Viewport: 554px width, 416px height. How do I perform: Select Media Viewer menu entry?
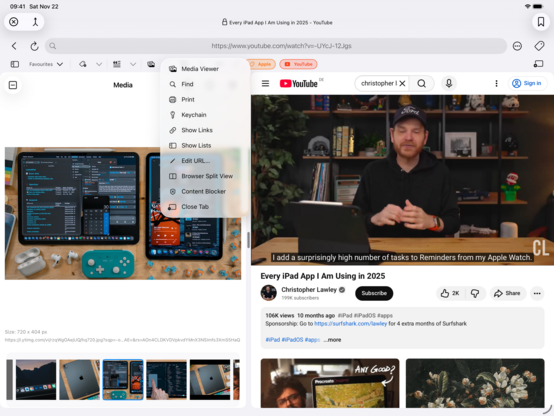click(x=205, y=69)
